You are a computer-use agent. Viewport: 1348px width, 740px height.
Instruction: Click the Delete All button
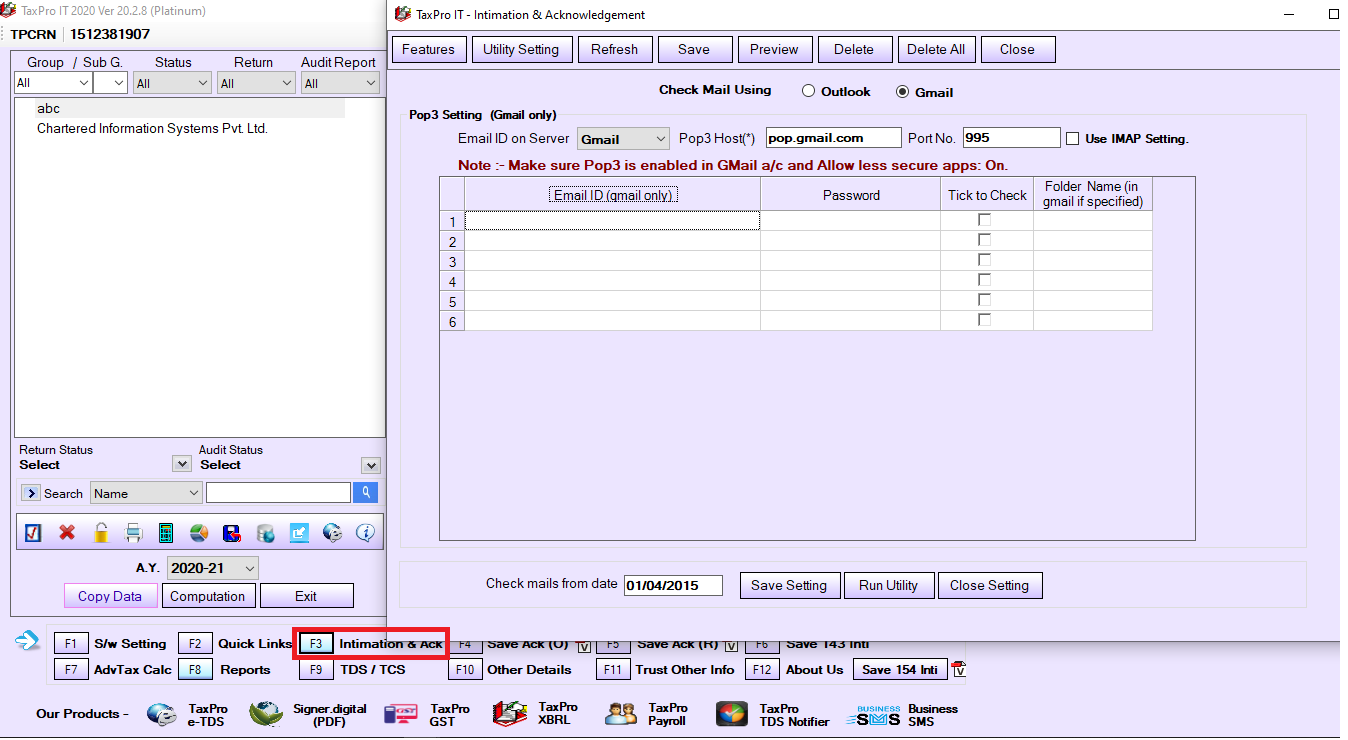936,49
